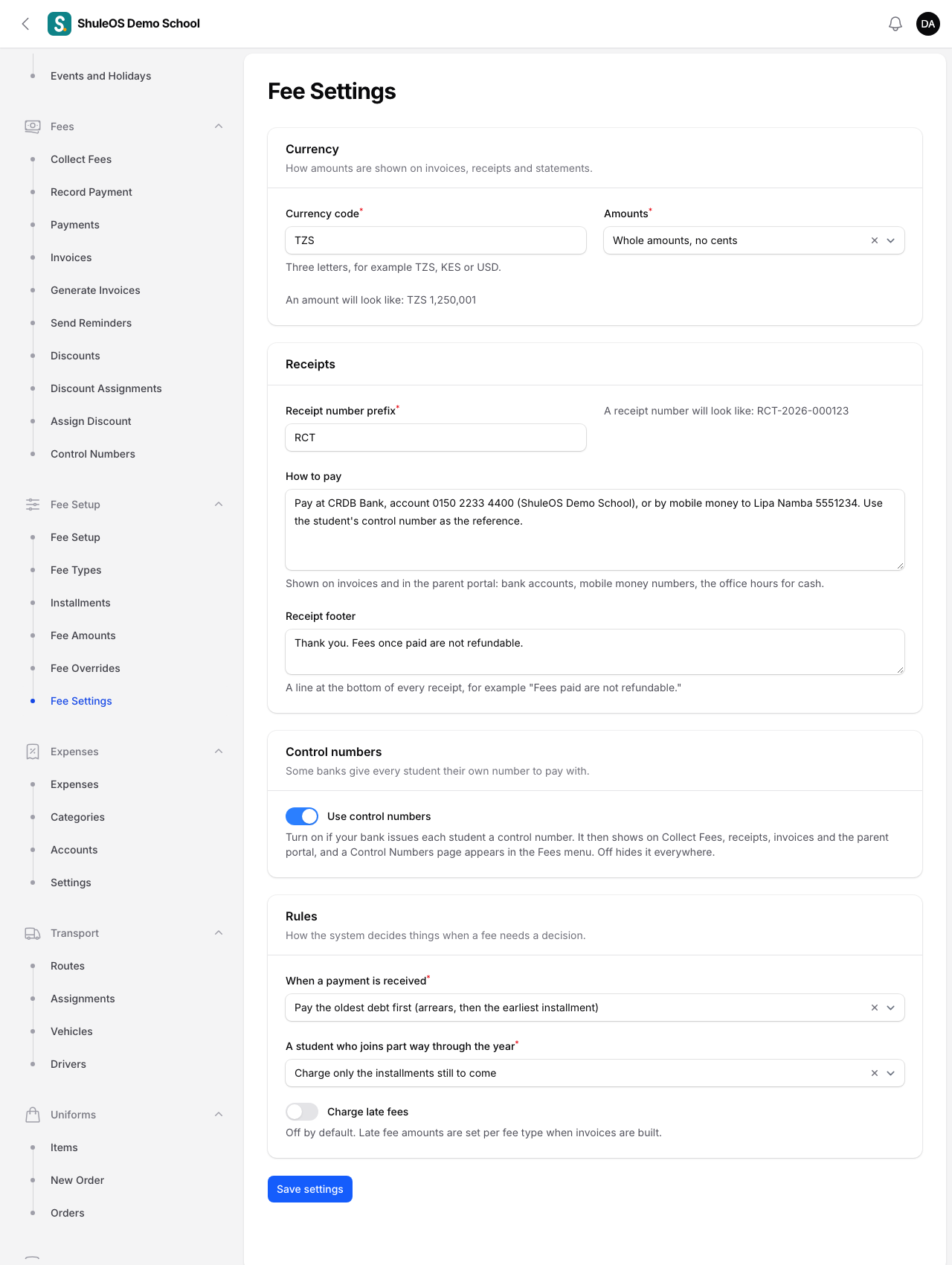952x1265 pixels.
Task: Open Events and Holidays
Action: (x=101, y=76)
